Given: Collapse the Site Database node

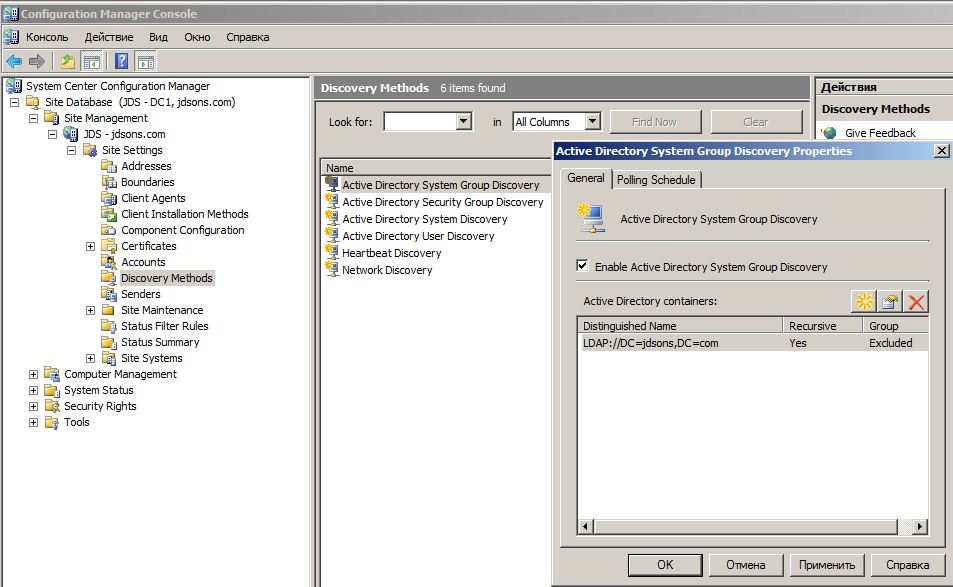Looking at the screenshot, I should [15, 102].
